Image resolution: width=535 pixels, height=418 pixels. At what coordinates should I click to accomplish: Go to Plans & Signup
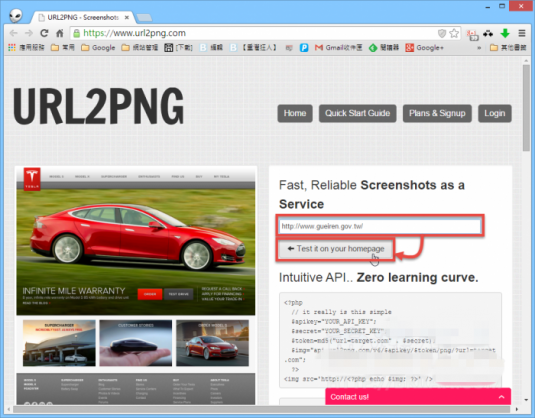coord(437,113)
